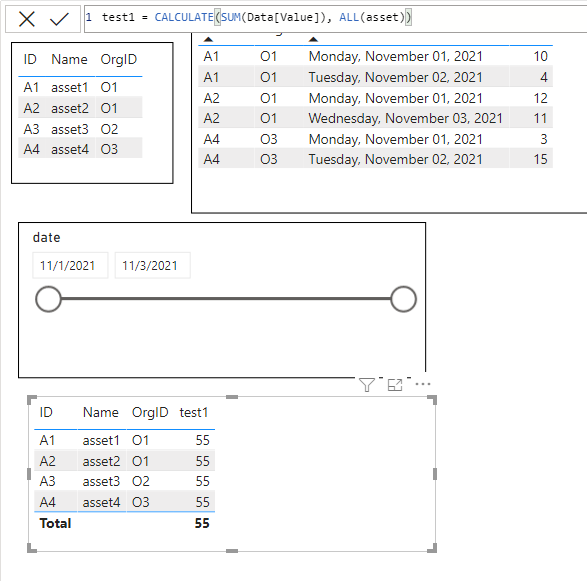Click the focus mode icon on the visual

[x=395, y=384]
